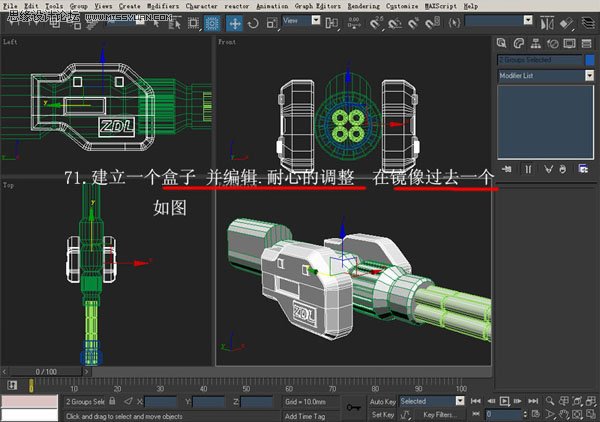The image size is (600, 422).
Task: Click the Go to End playback button
Action: [x=533, y=401]
